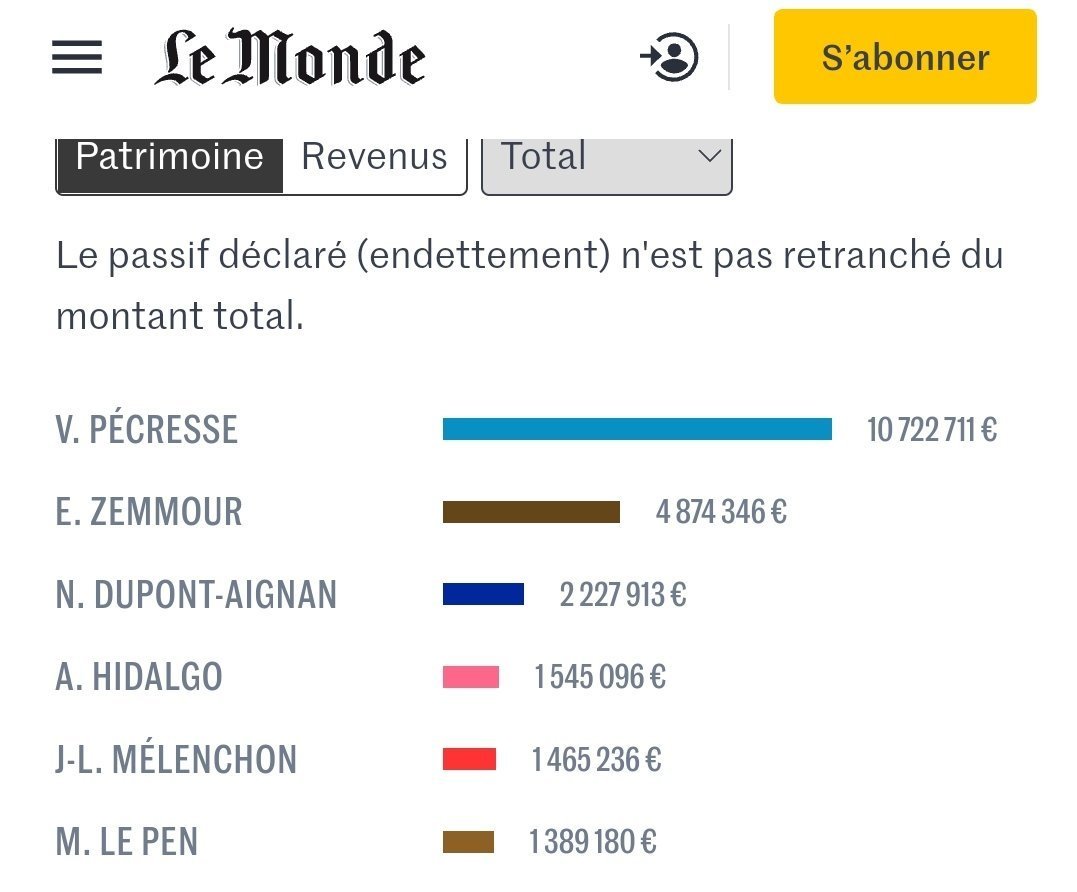This screenshot has width=1077, height=892.
Task: Click the dropdown chevron arrow
Action: [x=709, y=157]
